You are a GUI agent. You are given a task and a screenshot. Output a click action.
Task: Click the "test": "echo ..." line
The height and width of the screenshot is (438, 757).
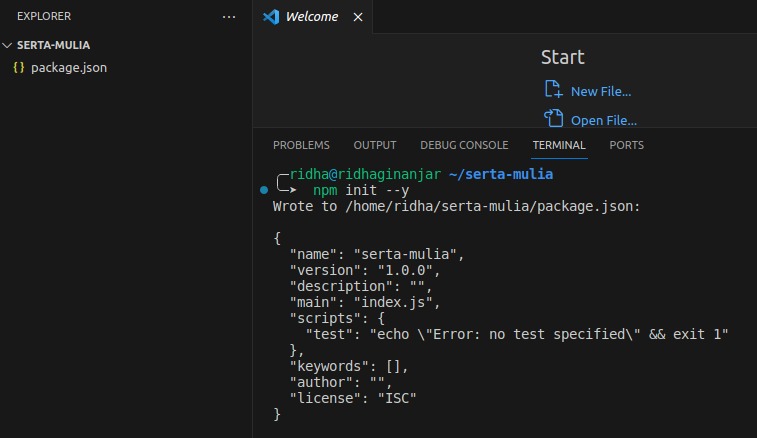(x=517, y=334)
